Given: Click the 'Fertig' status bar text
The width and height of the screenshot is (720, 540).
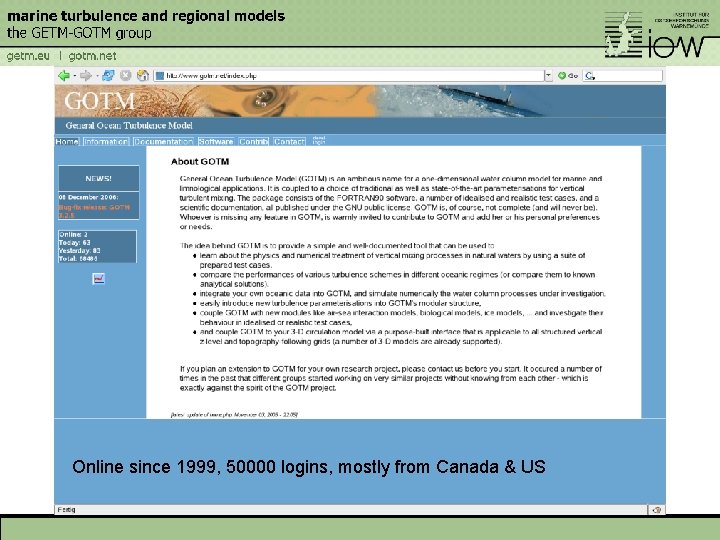Looking at the screenshot, I should 67,509.
